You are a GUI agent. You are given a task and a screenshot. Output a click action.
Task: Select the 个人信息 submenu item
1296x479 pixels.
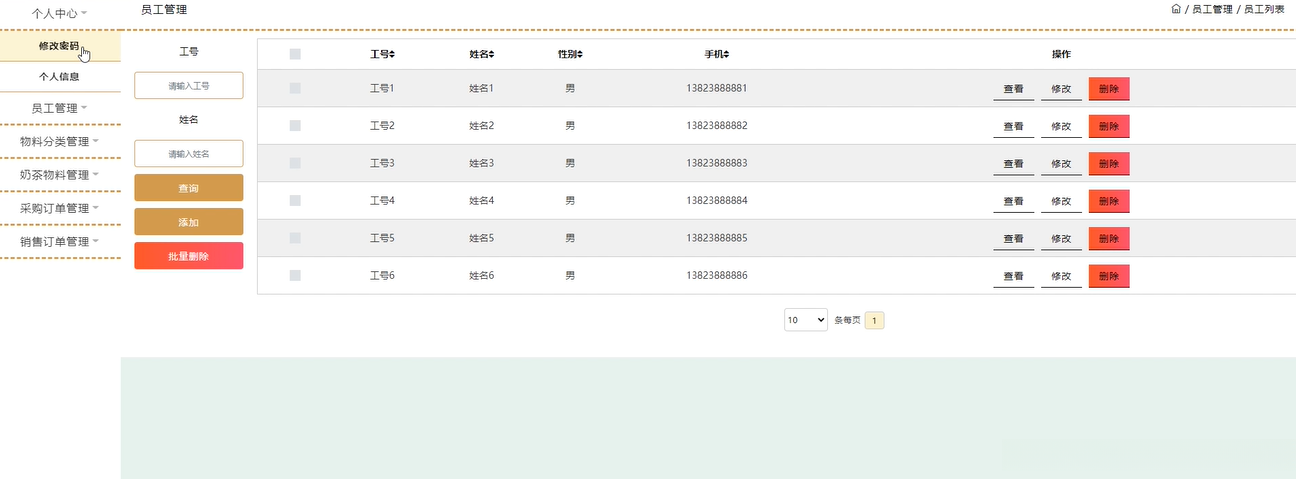pos(60,76)
